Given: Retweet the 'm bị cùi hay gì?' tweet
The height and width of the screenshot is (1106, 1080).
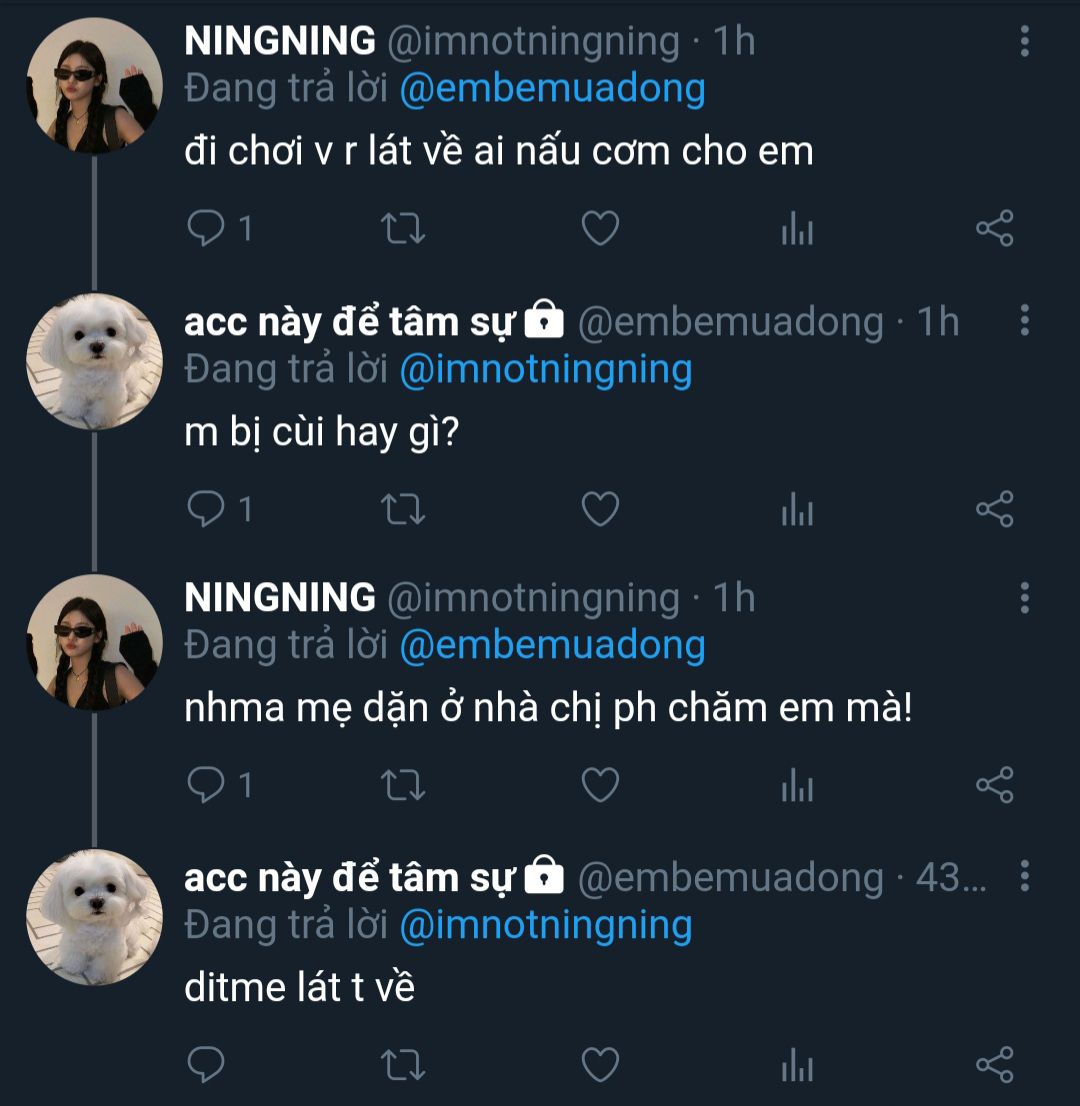Looking at the screenshot, I should [x=405, y=509].
